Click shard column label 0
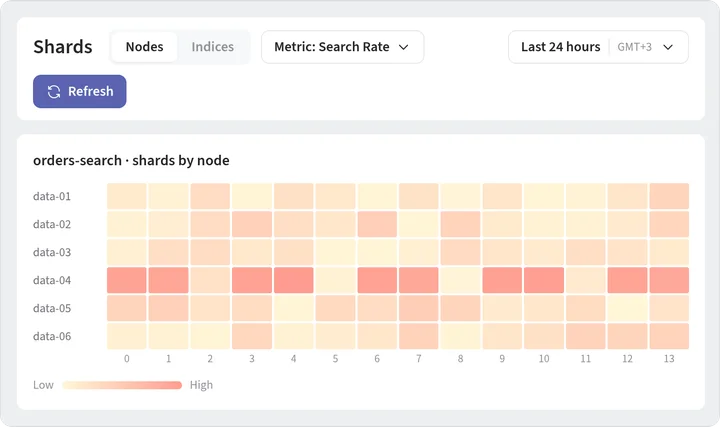720x427 pixels. [x=127, y=359]
